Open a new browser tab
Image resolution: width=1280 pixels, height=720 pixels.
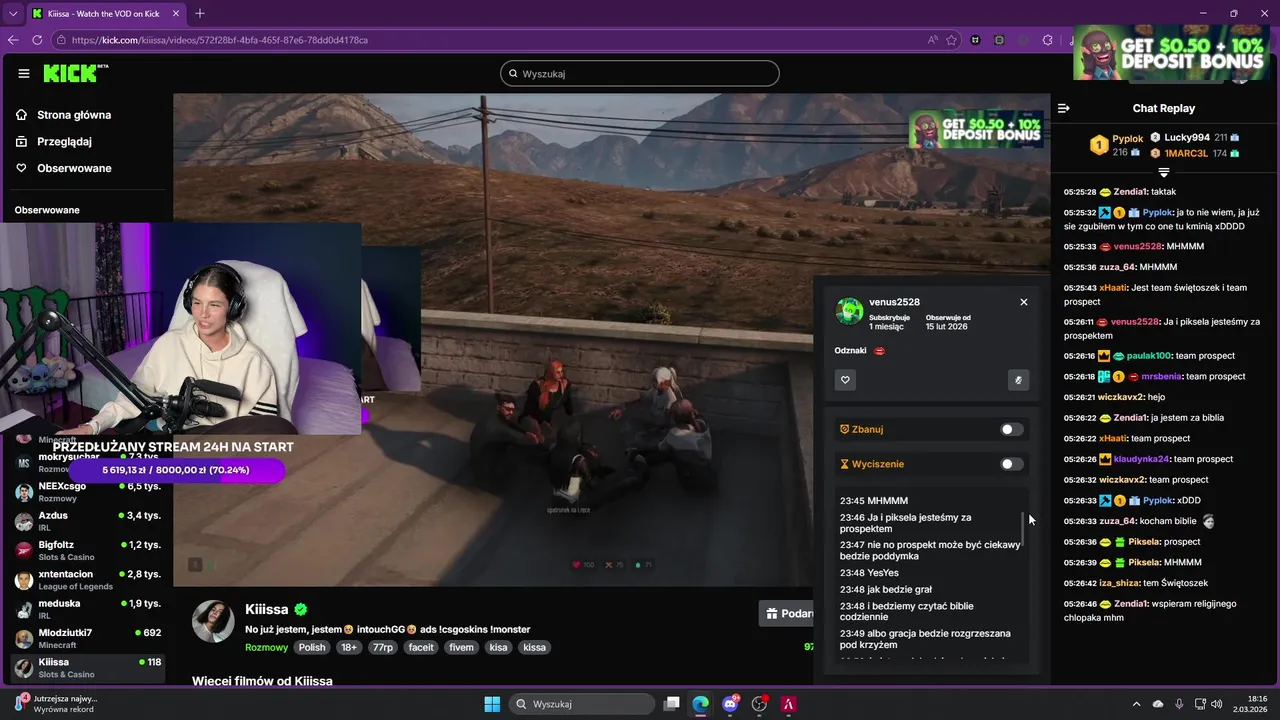click(200, 13)
